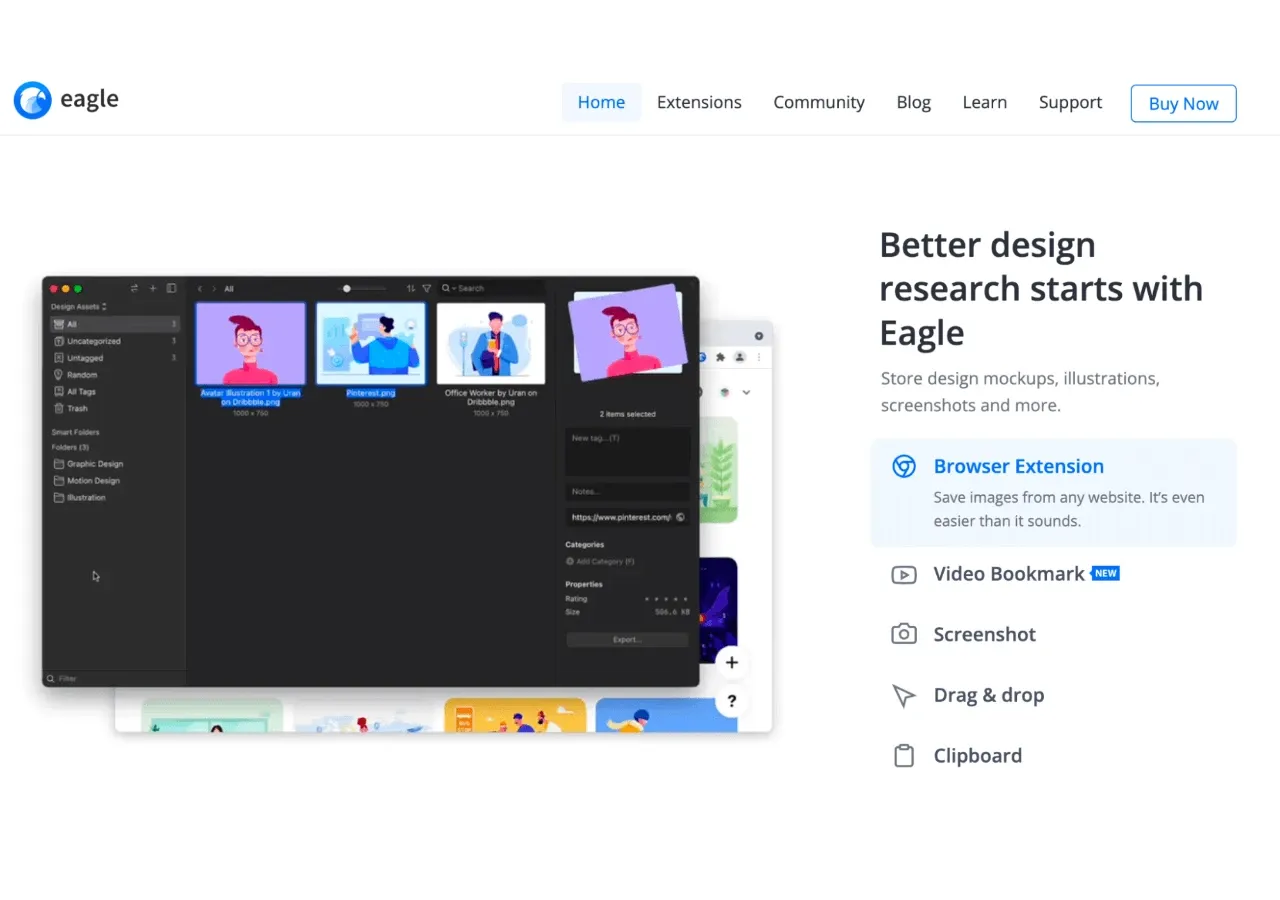Viewport: 1280px width, 900px height.
Task: Select the Browser Extension feature
Action: pos(1054,493)
